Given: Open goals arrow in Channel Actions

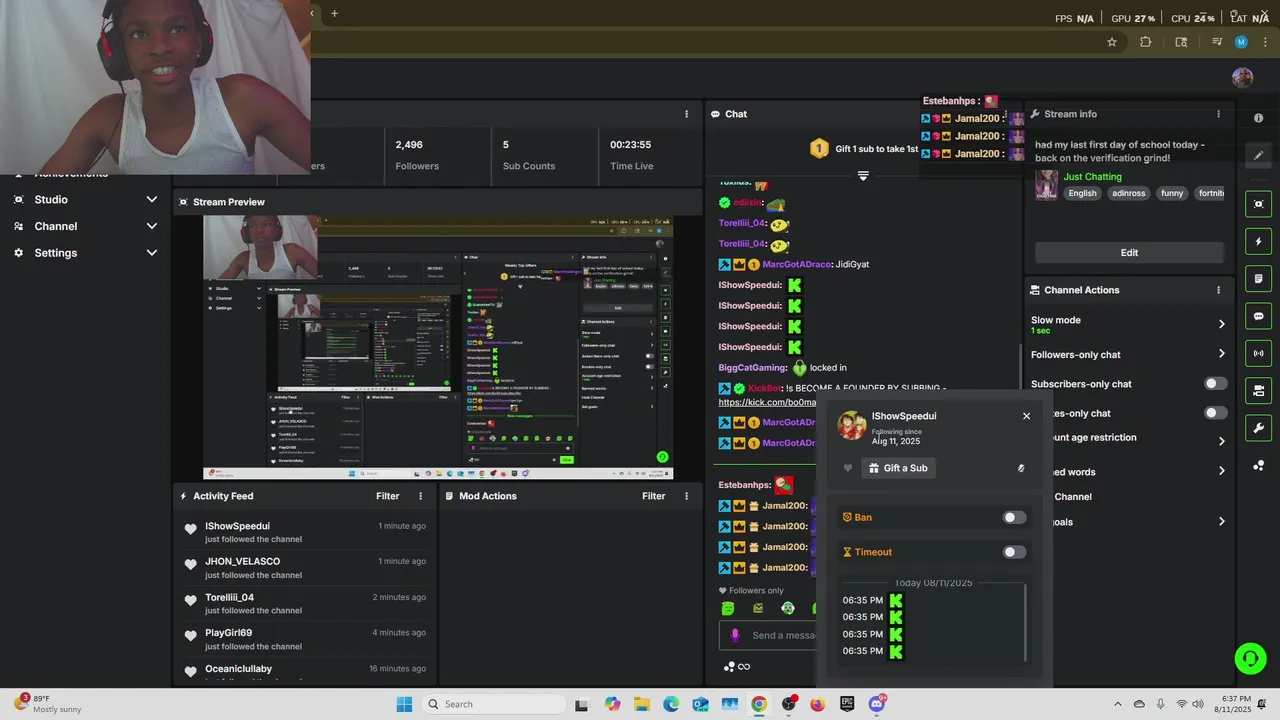Looking at the screenshot, I should click(x=1221, y=521).
